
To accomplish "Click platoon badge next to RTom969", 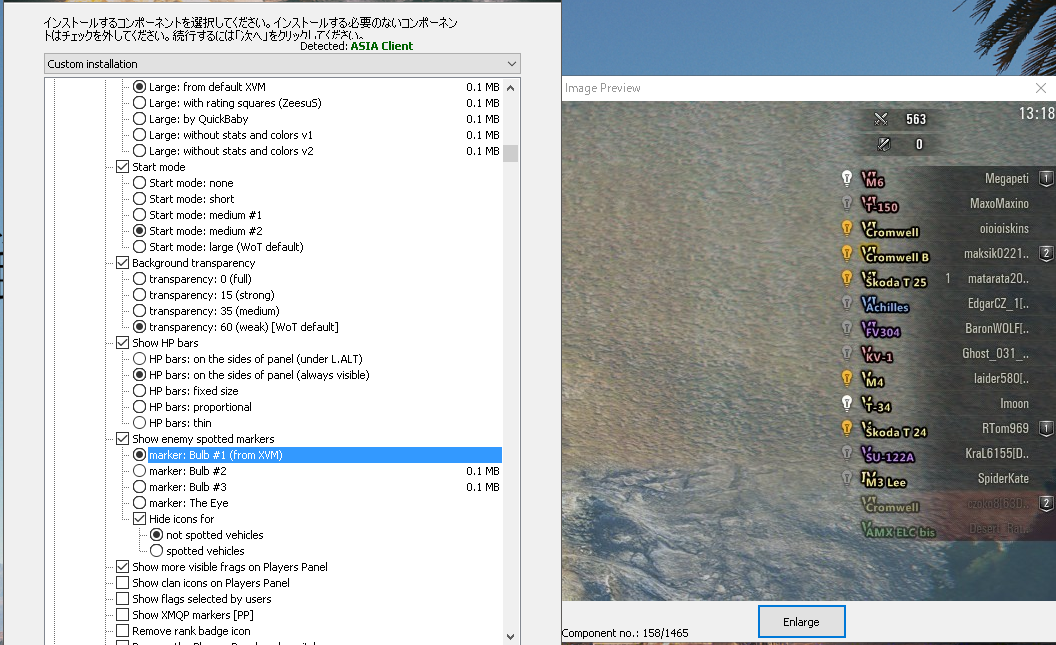I will (x=1046, y=428).
